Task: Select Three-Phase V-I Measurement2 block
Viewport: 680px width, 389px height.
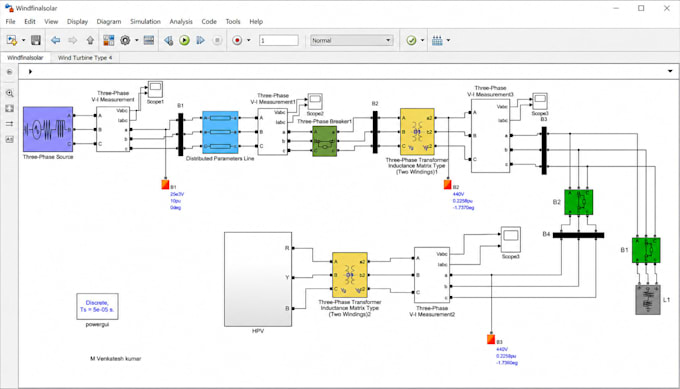Action: click(432, 275)
